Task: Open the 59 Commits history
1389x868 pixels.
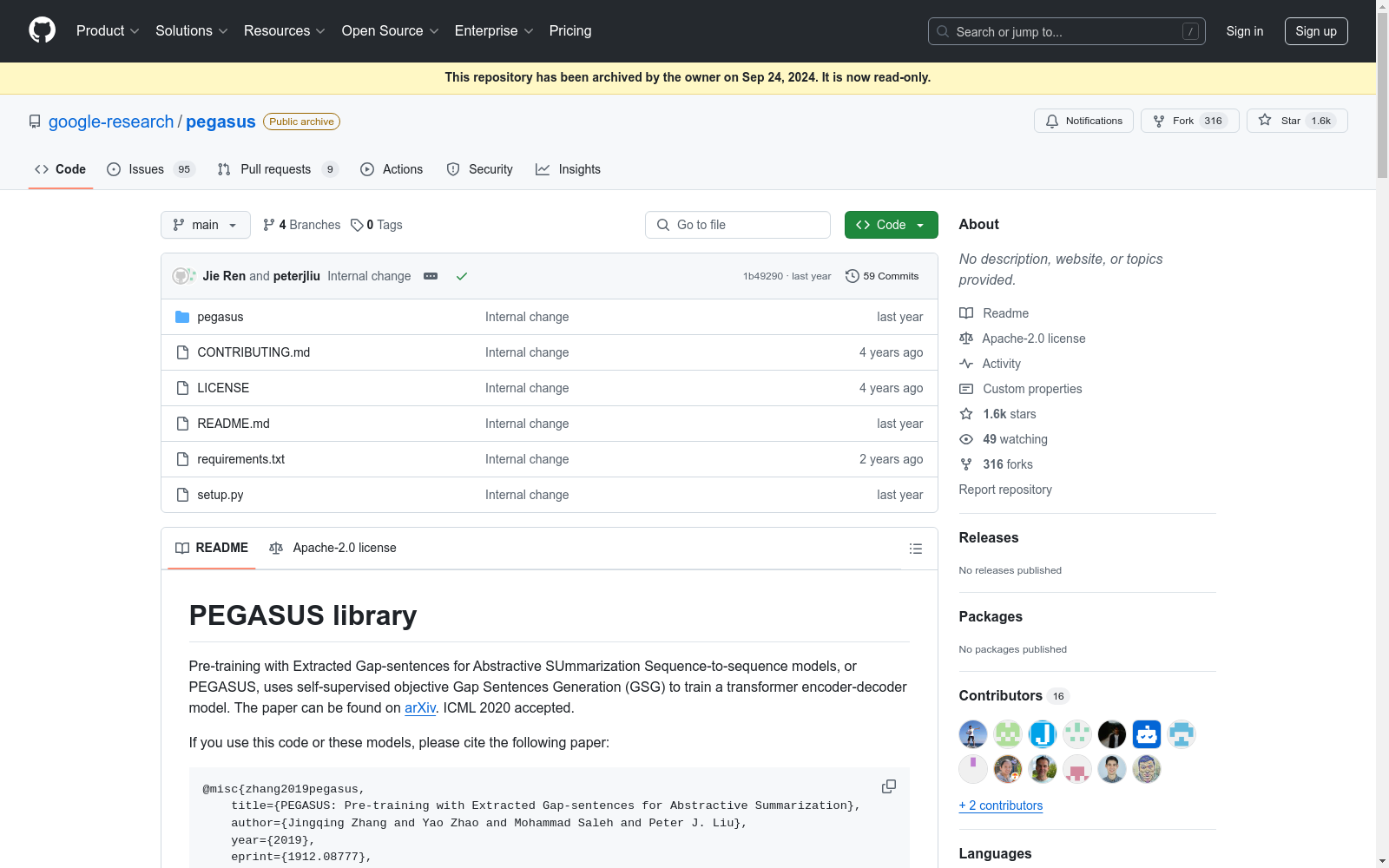Action: click(x=882, y=276)
